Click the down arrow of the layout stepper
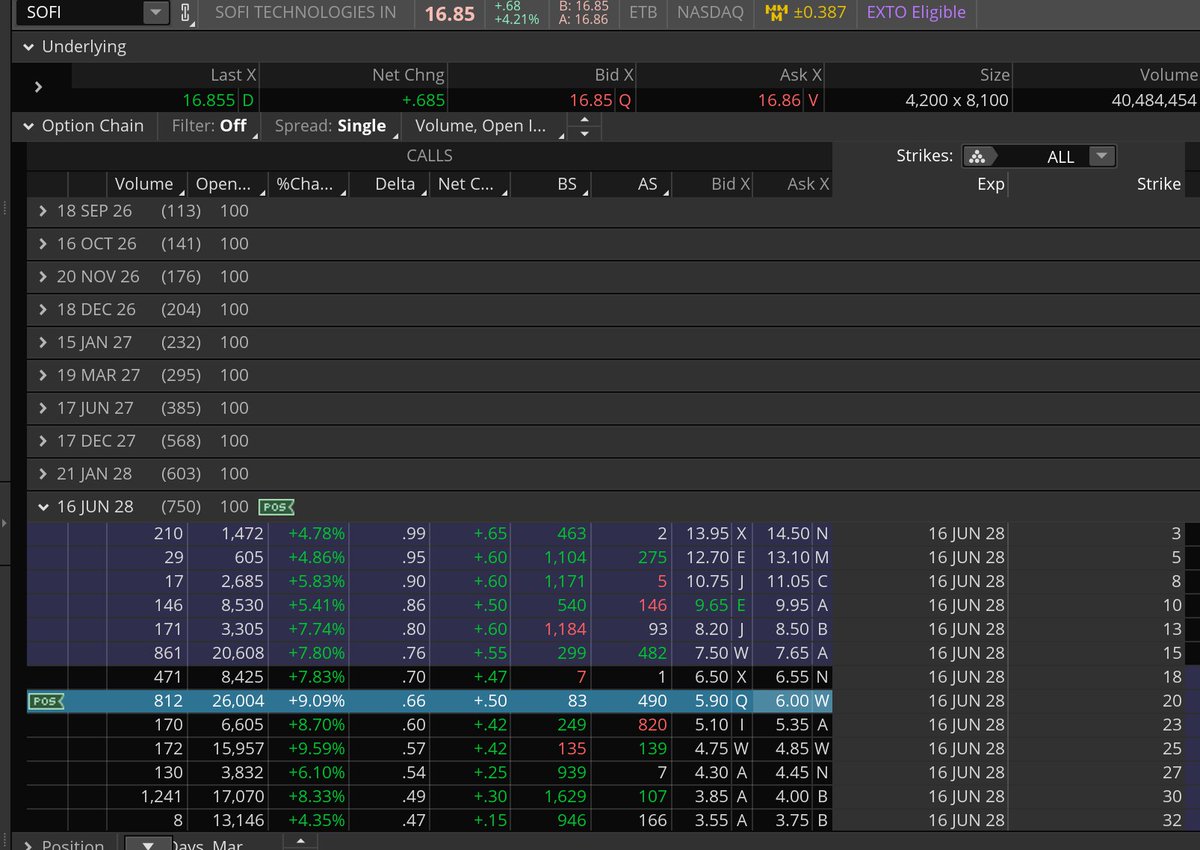The width and height of the screenshot is (1200, 850). tap(585, 133)
